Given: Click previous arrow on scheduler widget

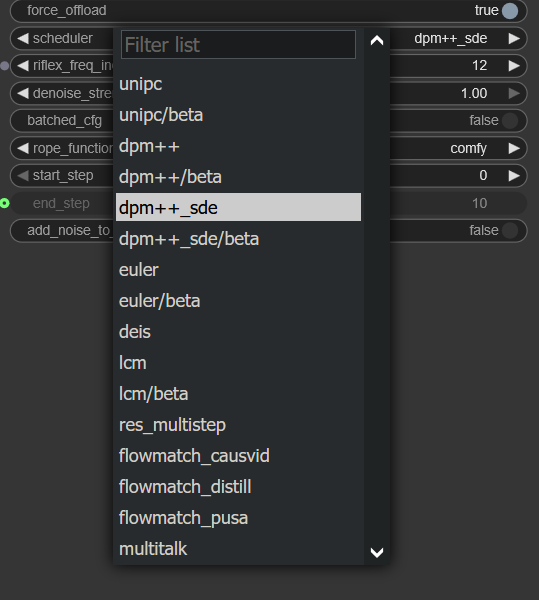Looking at the screenshot, I should 23,38.
